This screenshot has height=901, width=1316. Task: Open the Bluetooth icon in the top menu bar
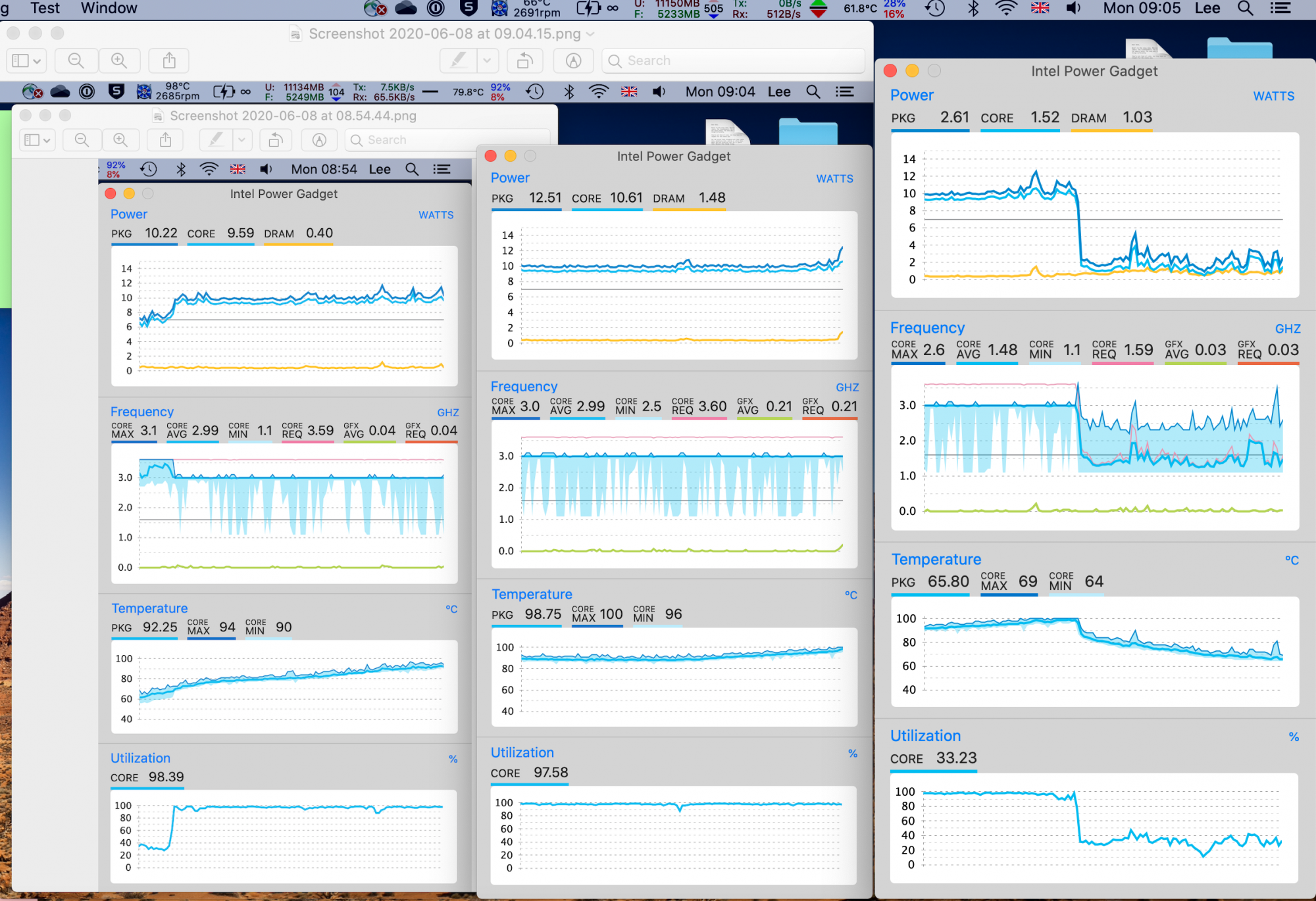[x=974, y=8]
